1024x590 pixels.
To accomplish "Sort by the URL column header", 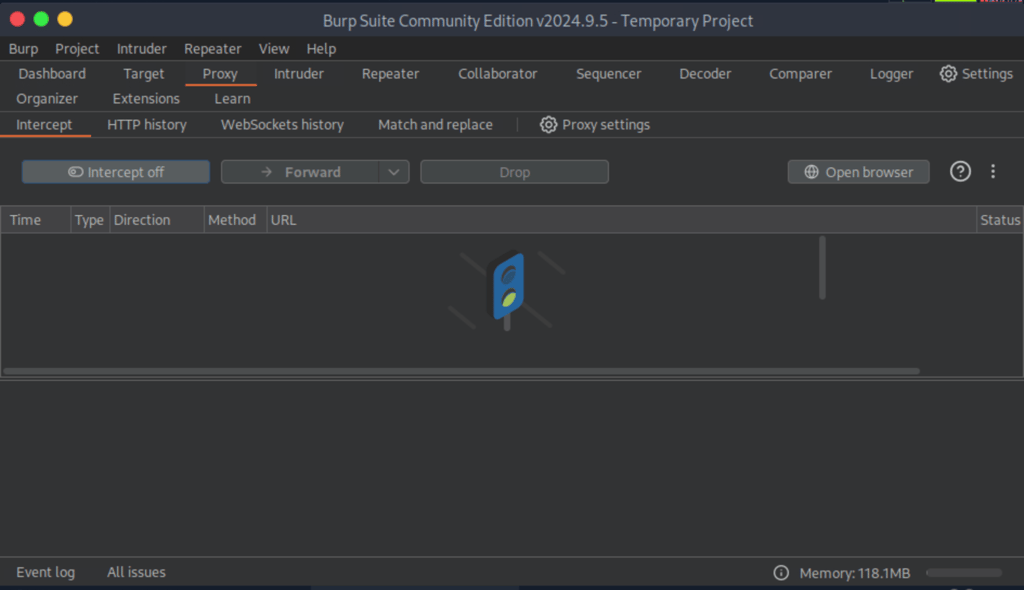I will (284, 220).
